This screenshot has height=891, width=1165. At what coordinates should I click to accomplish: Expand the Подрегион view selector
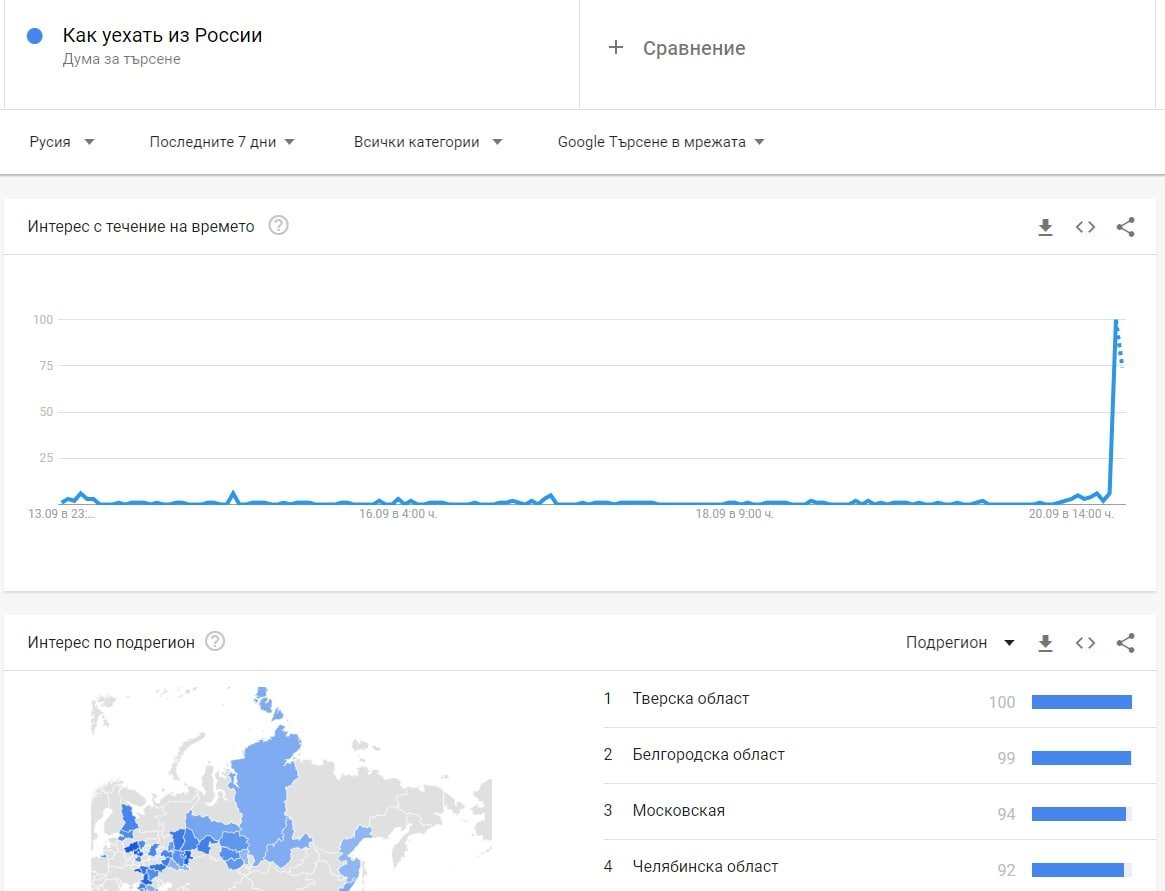[959, 643]
